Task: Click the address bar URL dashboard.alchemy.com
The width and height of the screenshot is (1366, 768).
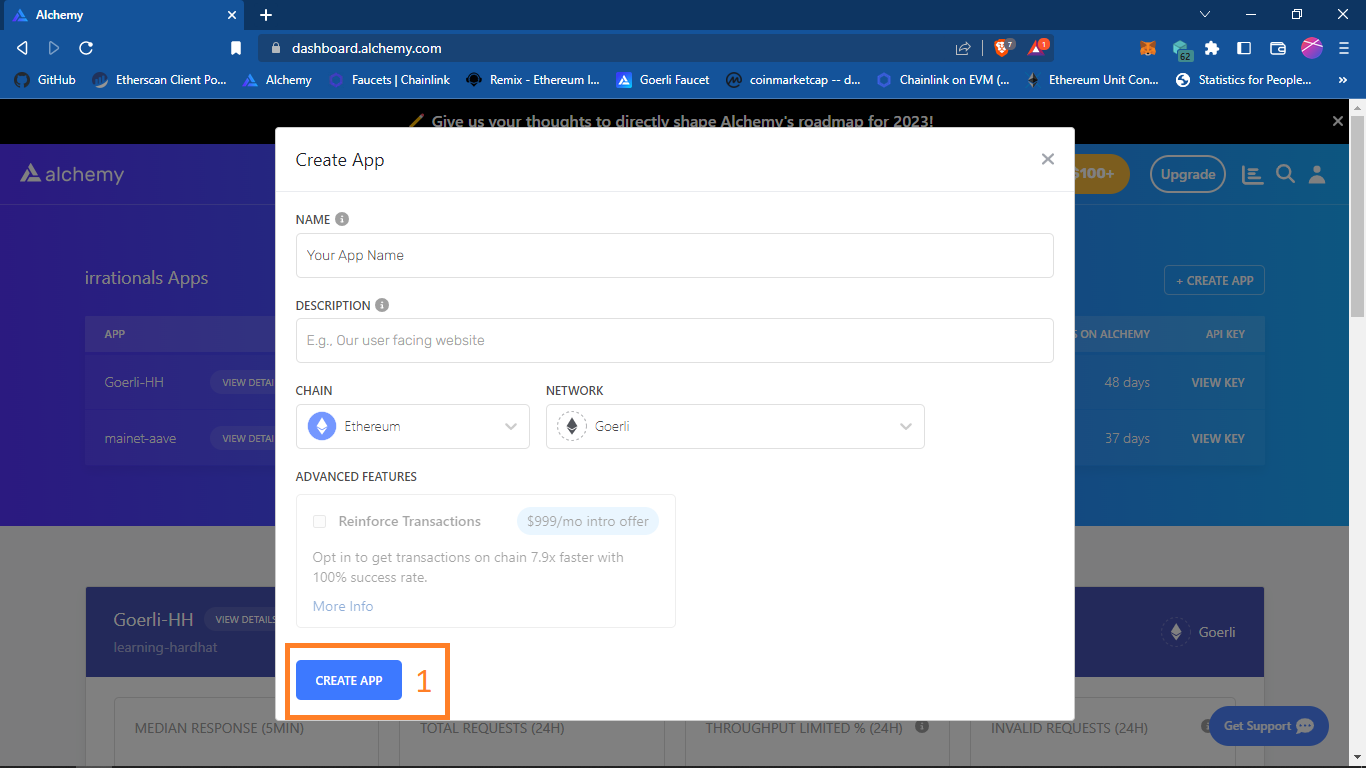Action: 366,48
